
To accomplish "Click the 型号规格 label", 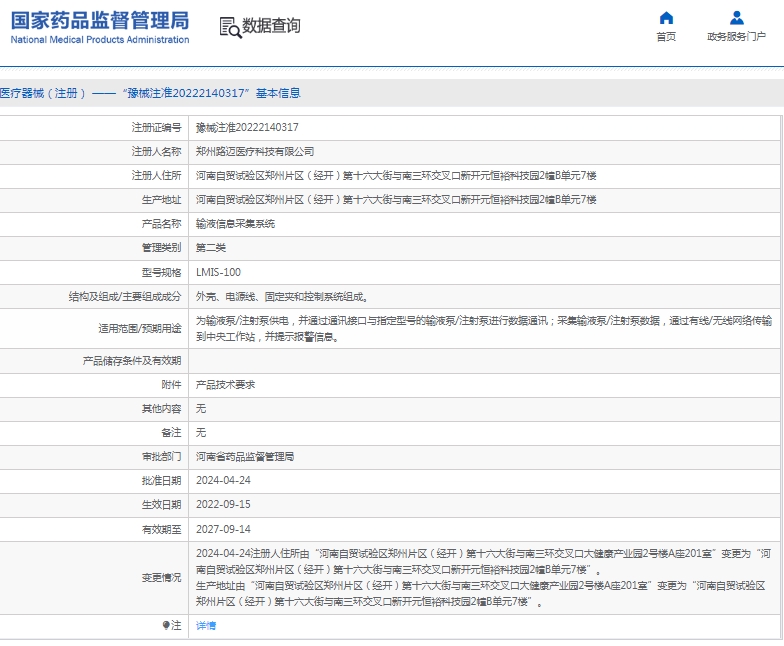I will [x=161, y=272].
